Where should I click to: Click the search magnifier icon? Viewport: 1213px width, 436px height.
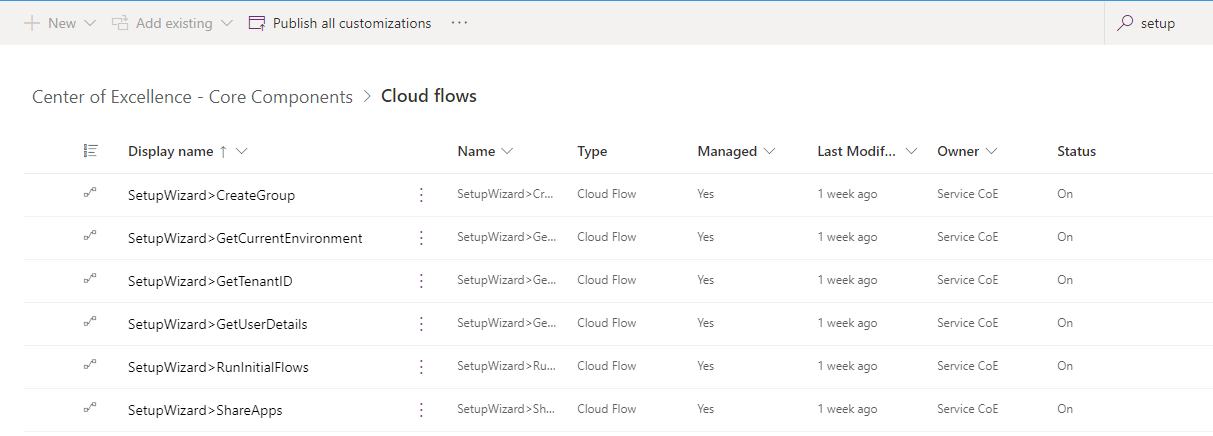click(x=1125, y=23)
